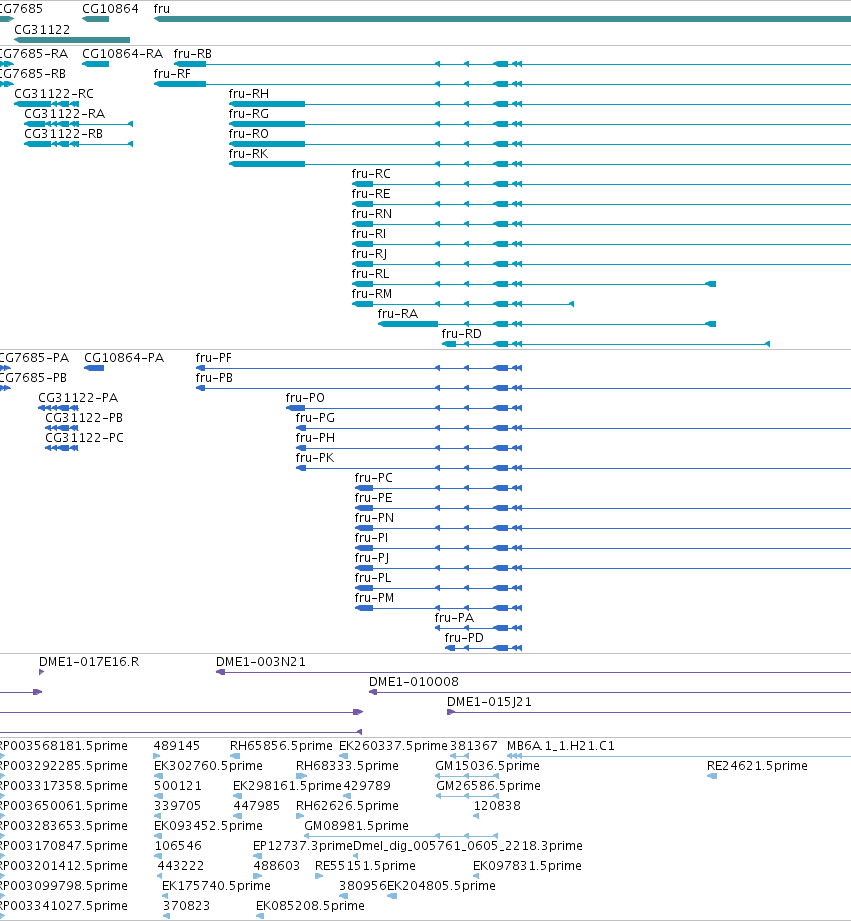
Task: Click the RE55151.5prime EST label
Action: pos(365,866)
